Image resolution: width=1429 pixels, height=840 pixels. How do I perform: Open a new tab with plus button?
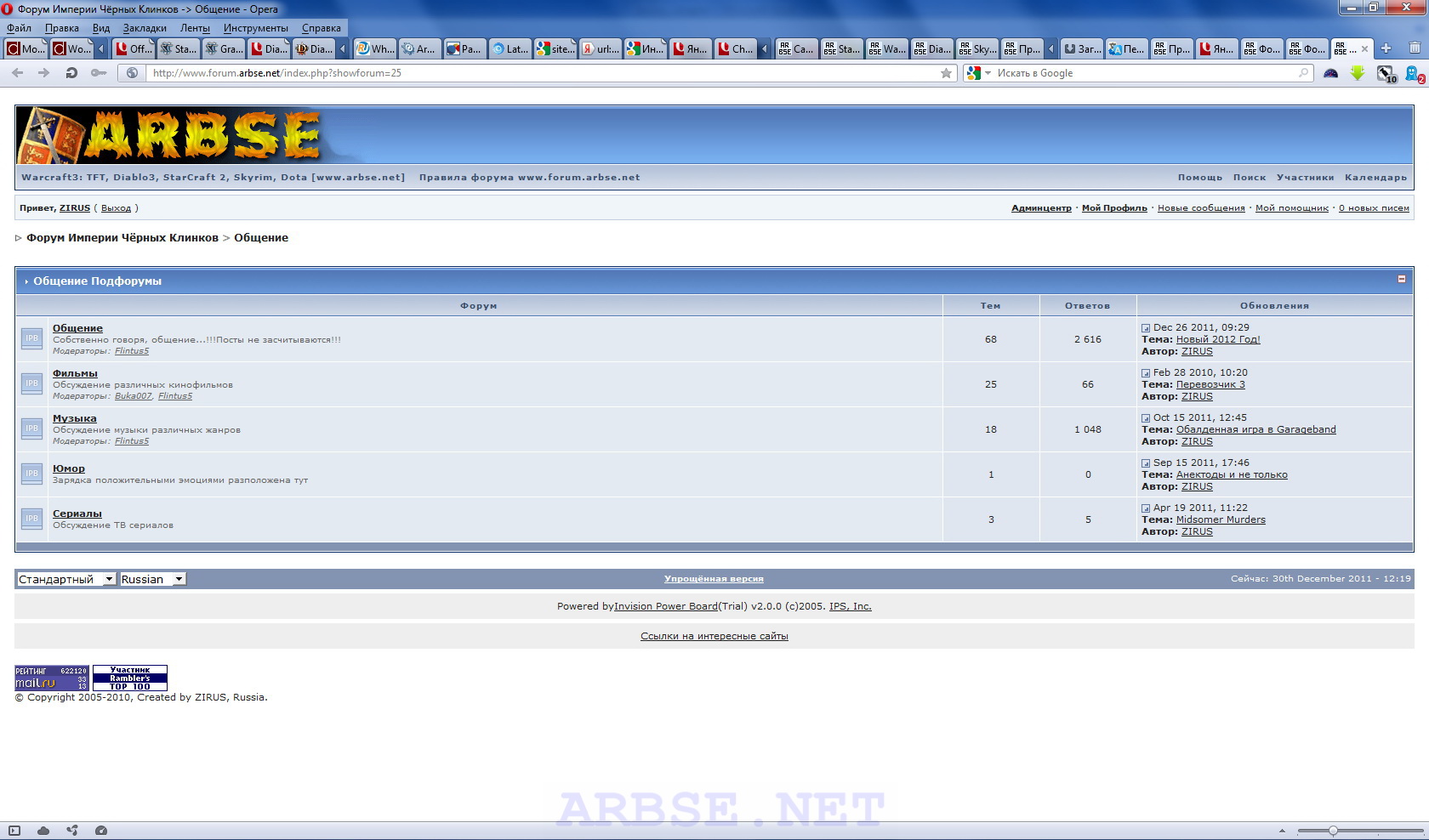pos(1386,48)
